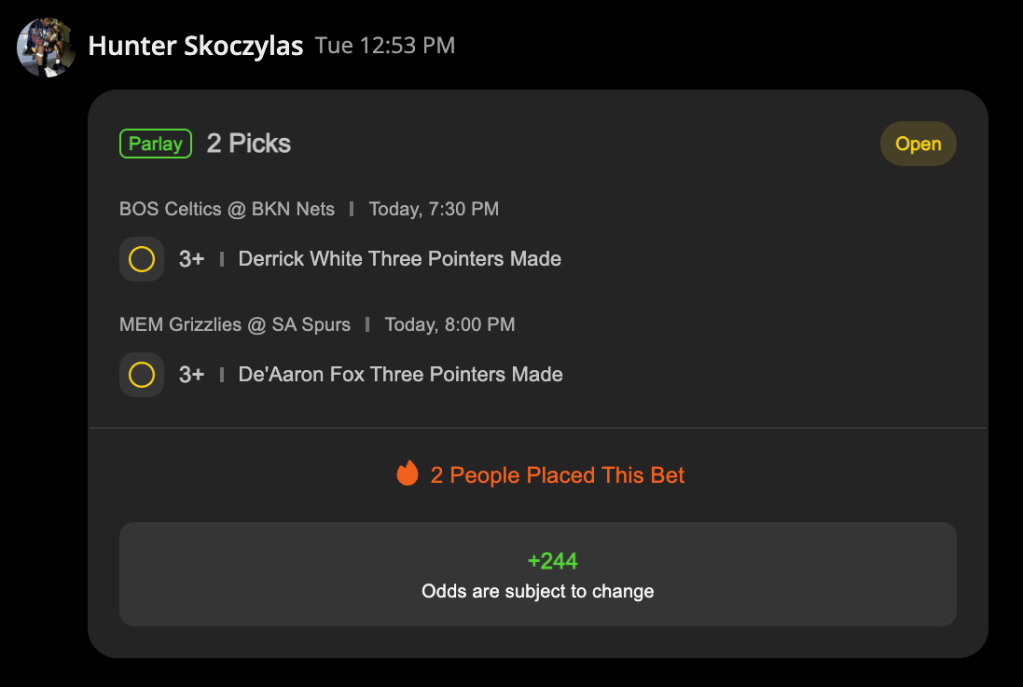Click Today, 7:30 PM game time
The image size is (1023, 687).
point(434,209)
